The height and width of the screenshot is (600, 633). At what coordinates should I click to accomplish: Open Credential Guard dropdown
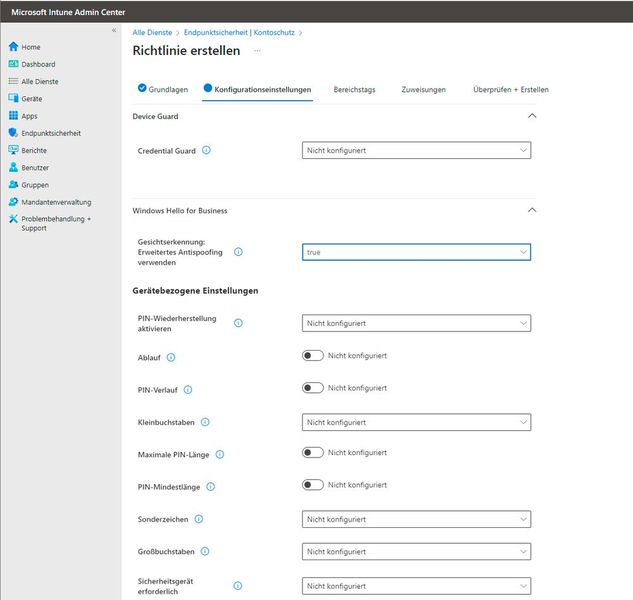click(x=416, y=150)
